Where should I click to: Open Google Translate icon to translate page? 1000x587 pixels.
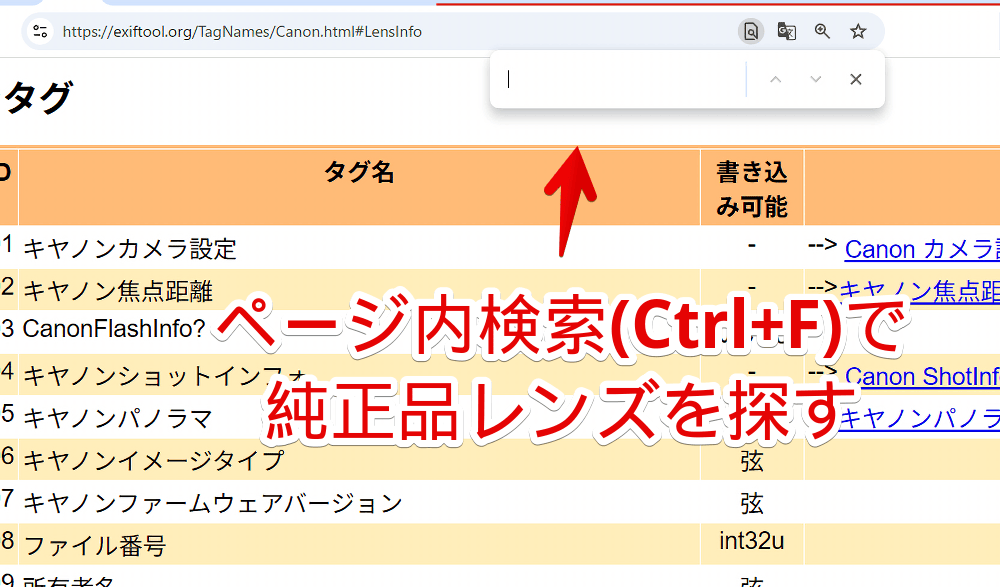[x=787, y=31]
